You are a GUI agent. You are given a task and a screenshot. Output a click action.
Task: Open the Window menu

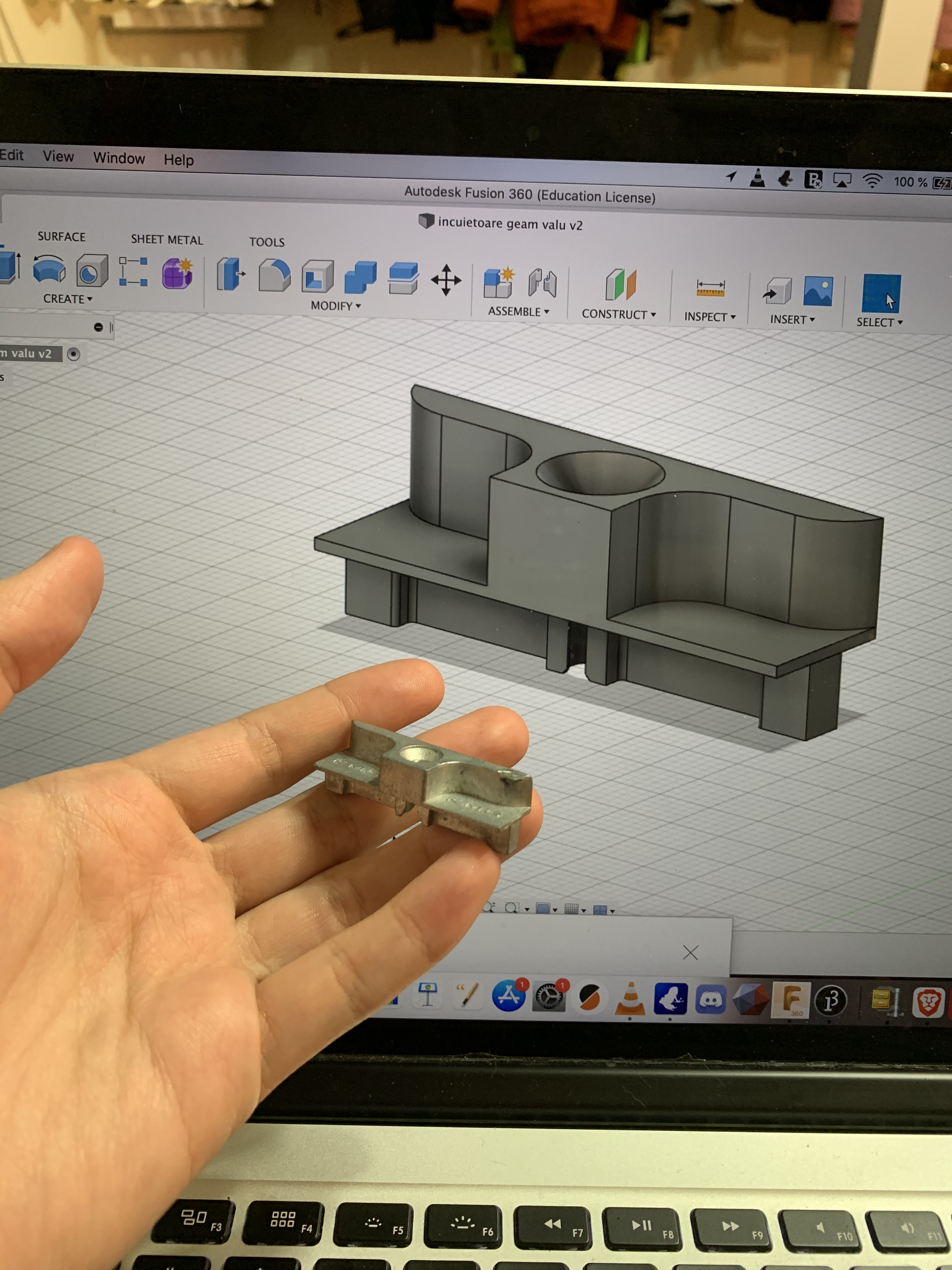(119, 158)
